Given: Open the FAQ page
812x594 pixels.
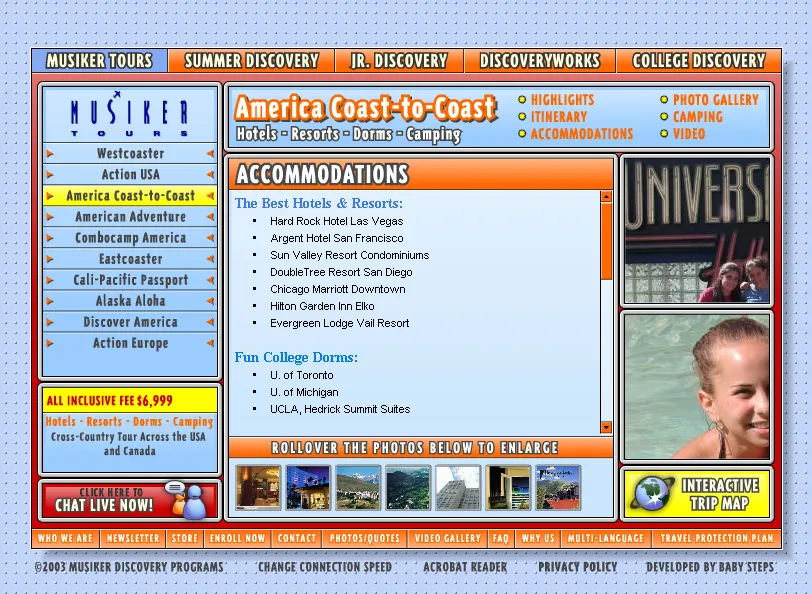Looking at the screenshot, I should coord(500,539).
